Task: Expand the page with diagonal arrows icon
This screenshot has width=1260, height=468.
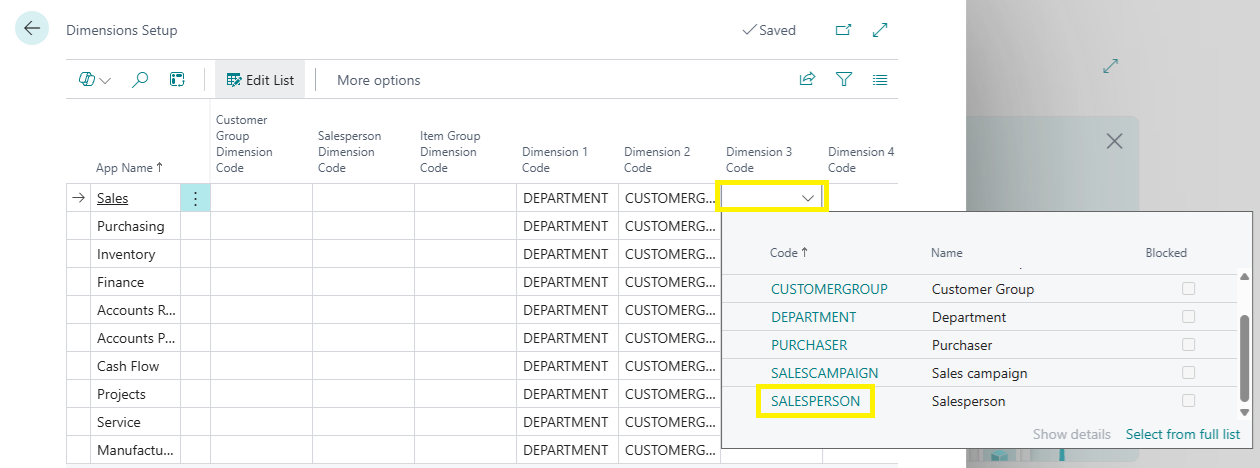Action: 880,30
